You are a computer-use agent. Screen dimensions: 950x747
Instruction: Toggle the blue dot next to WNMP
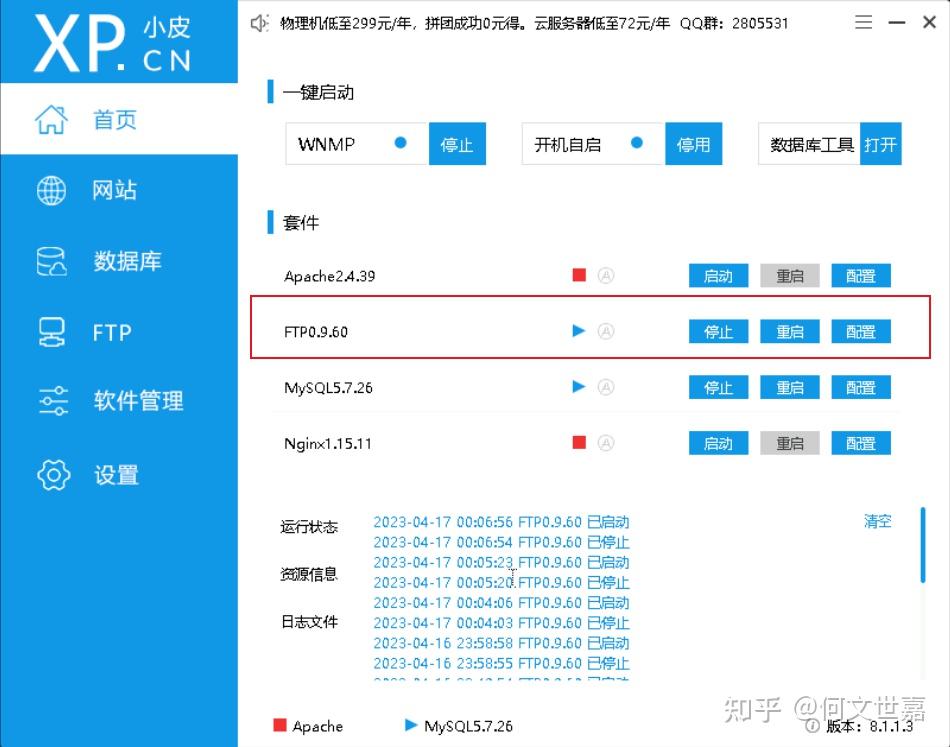[399, 143]
